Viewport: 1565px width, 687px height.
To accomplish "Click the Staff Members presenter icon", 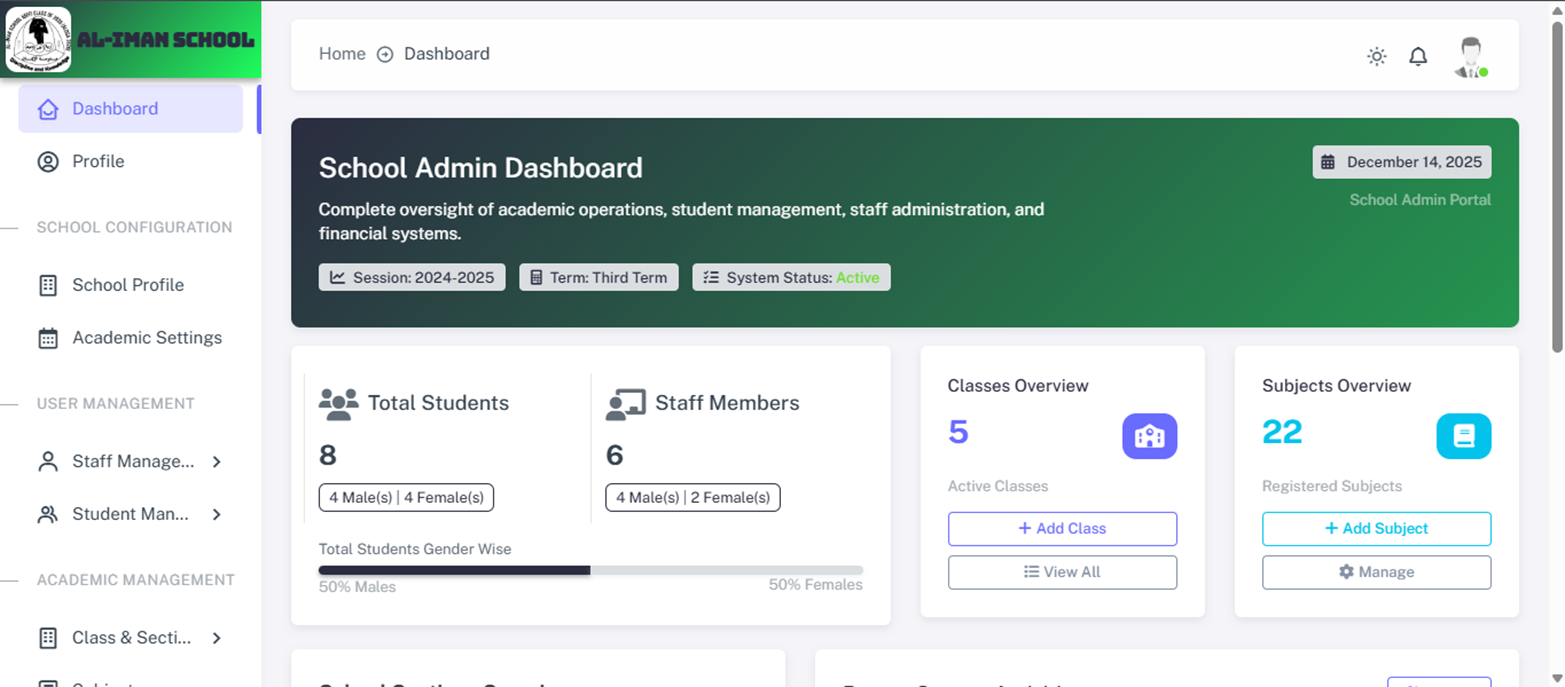I will [x=625, y=403].
